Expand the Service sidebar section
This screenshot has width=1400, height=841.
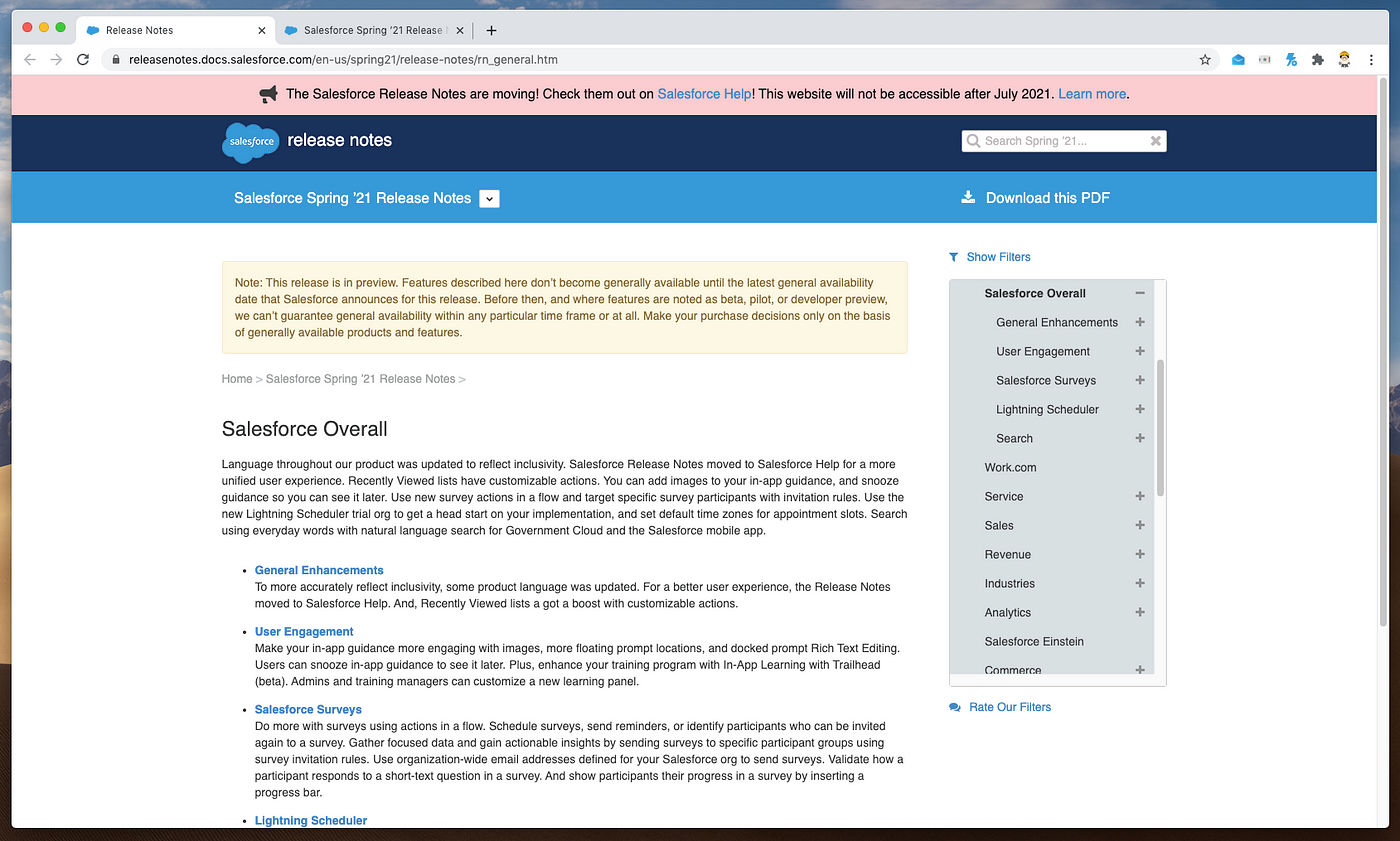1139,496
